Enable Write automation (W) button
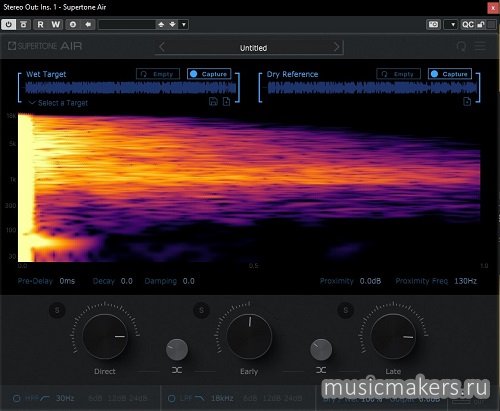Screen dimensions: 500x411 [x=56, y=24]
